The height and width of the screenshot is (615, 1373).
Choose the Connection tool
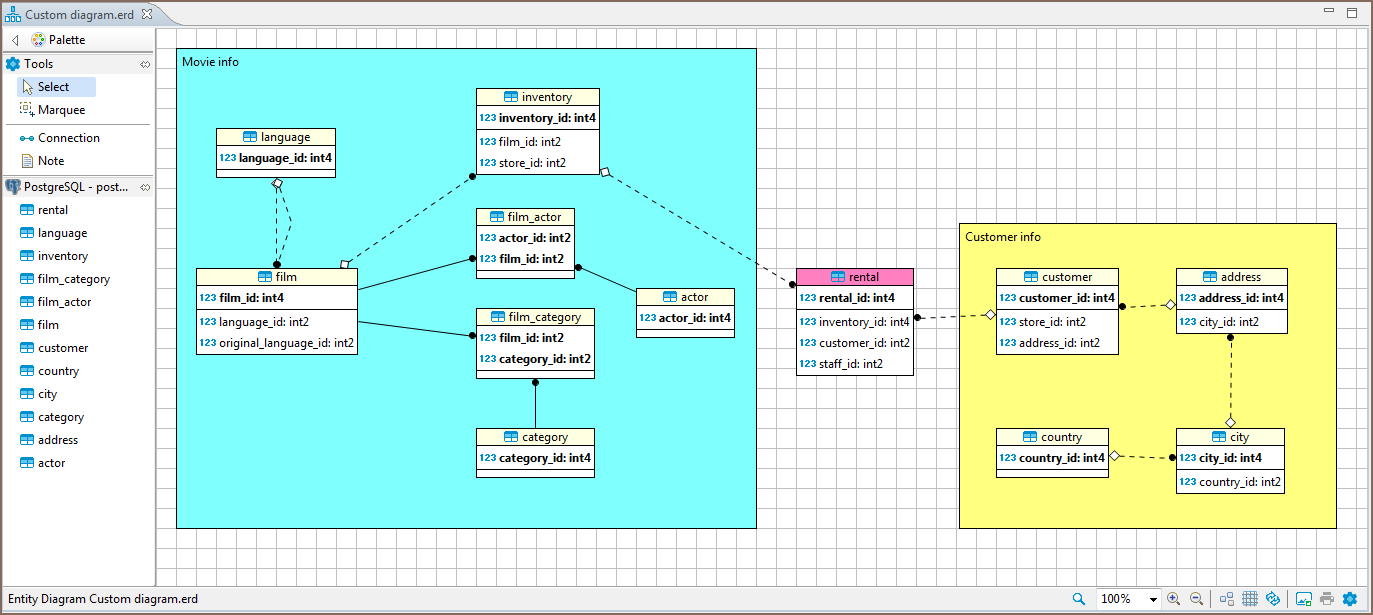coord(65,136)
